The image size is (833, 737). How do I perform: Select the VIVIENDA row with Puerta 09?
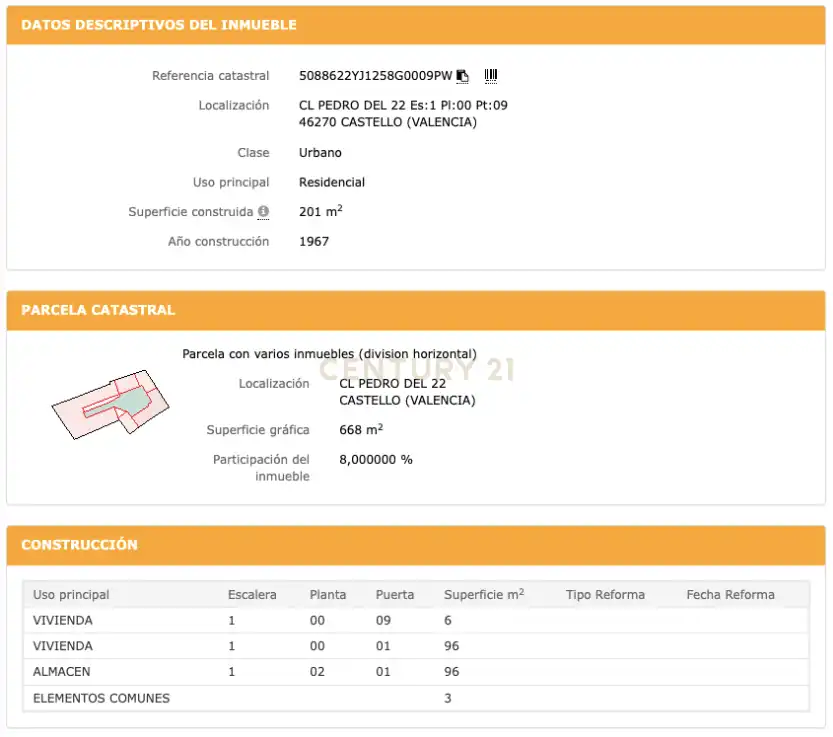pyautogui.click(x=416, y=621)
